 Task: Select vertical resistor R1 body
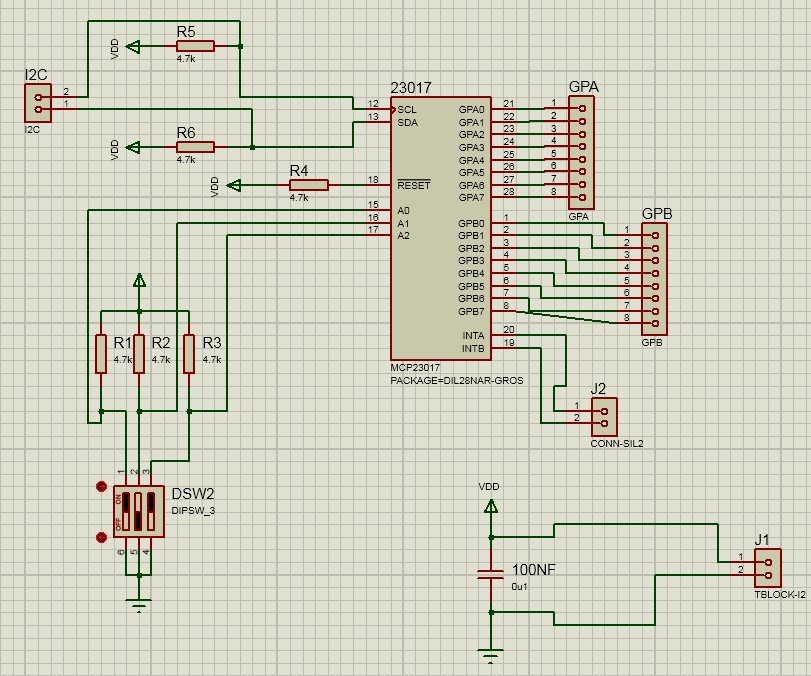[x=101, y=354]
